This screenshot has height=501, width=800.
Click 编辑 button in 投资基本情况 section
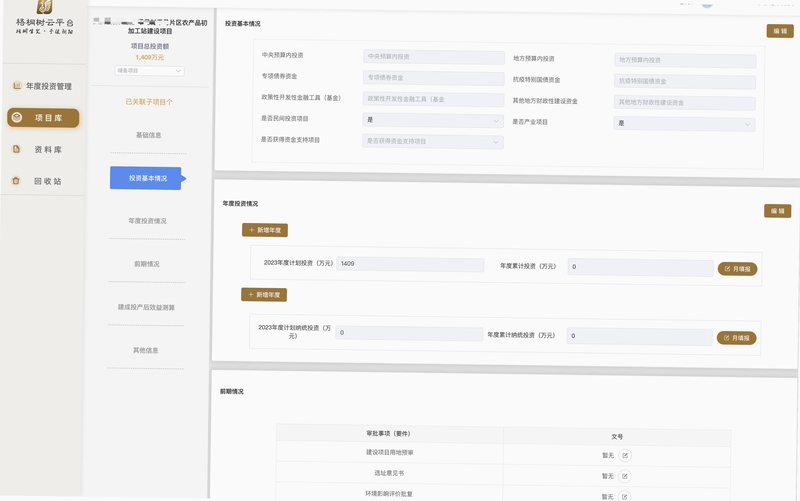pyautogui.click(x=780, y=31)
